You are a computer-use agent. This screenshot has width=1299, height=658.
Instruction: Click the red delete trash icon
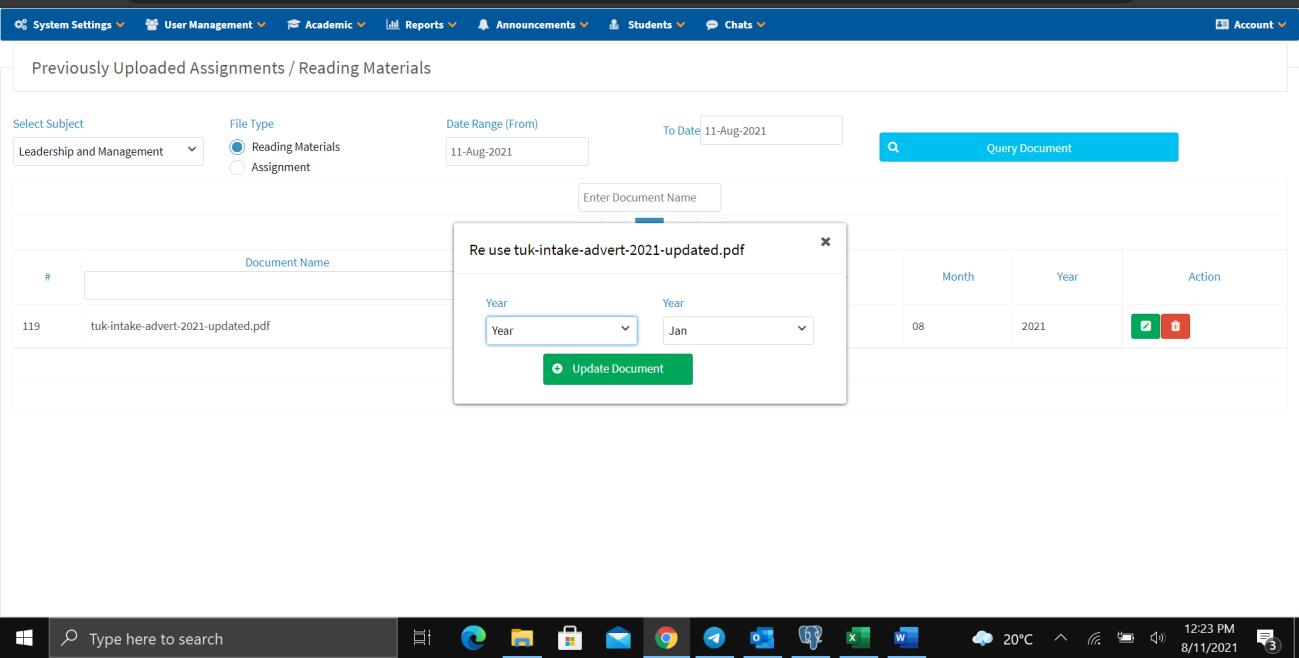1175,326
